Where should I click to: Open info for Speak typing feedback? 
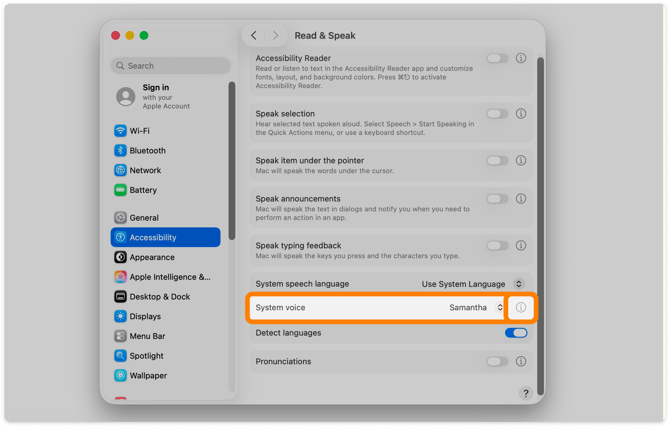click(520, 245)
